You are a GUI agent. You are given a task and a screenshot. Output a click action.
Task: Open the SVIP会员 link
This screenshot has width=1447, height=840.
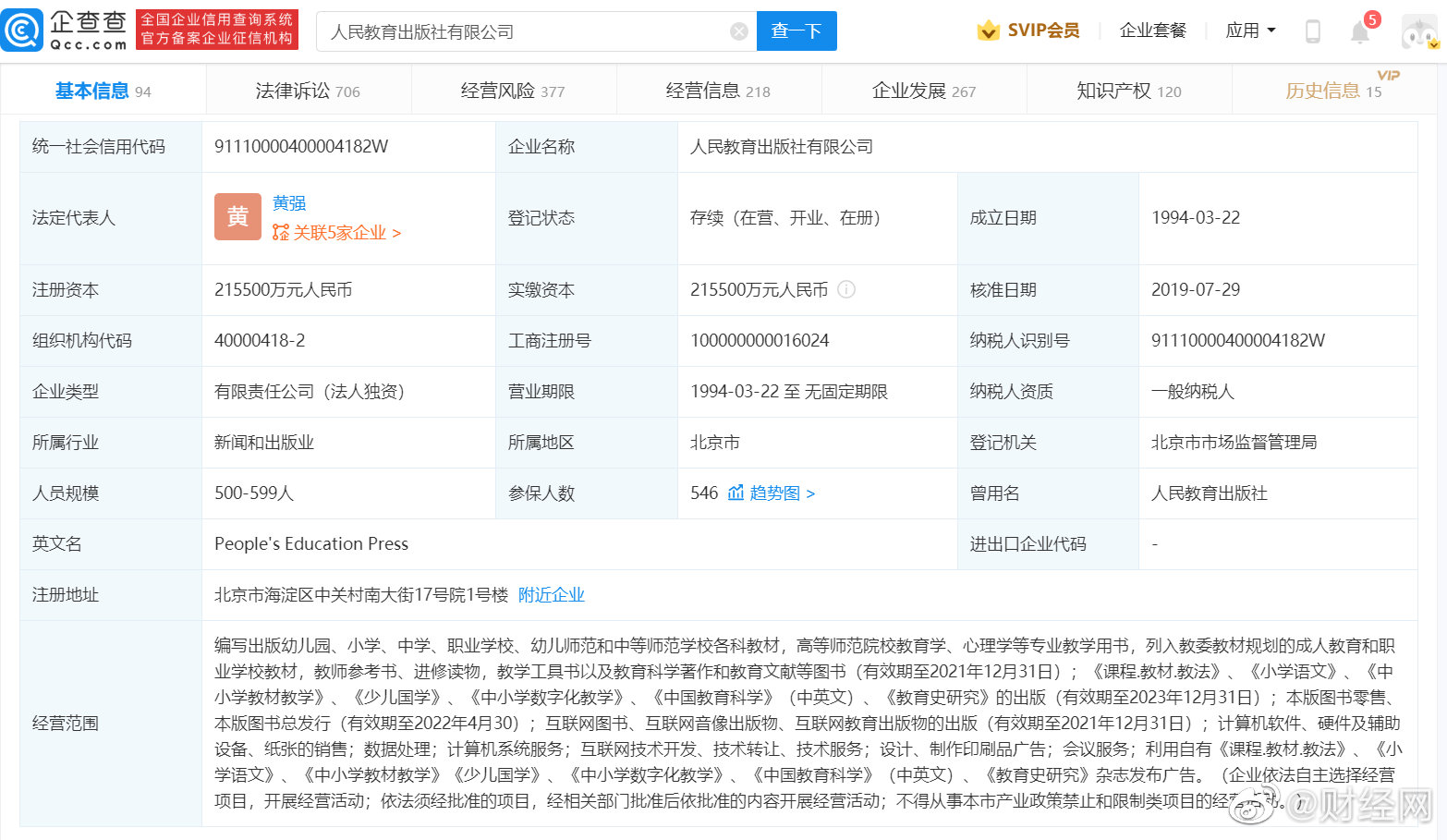[1043, 30]
